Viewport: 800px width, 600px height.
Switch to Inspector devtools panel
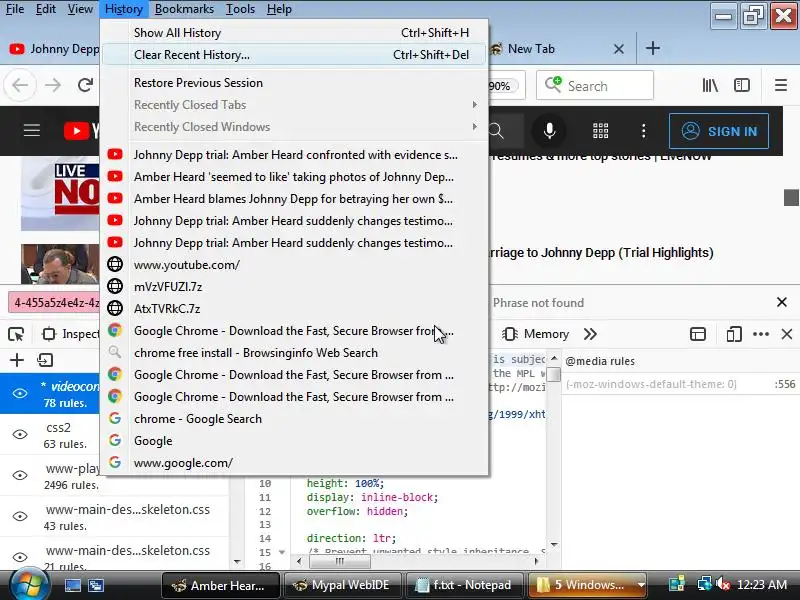70,334
